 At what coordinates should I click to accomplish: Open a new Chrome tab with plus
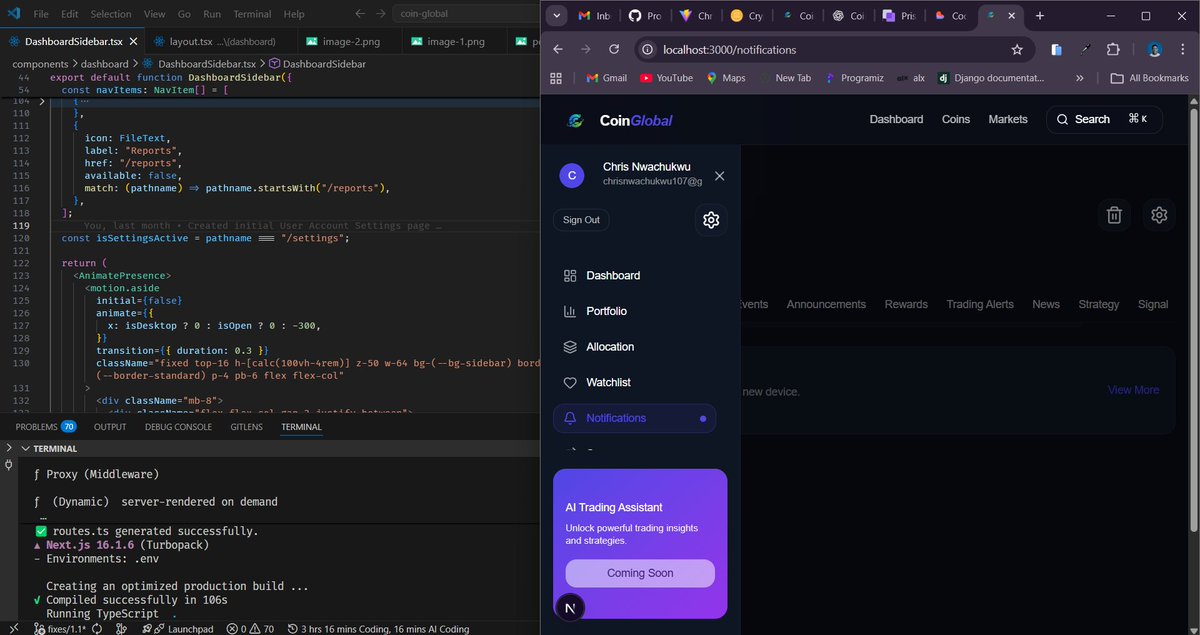(1040, 16)
